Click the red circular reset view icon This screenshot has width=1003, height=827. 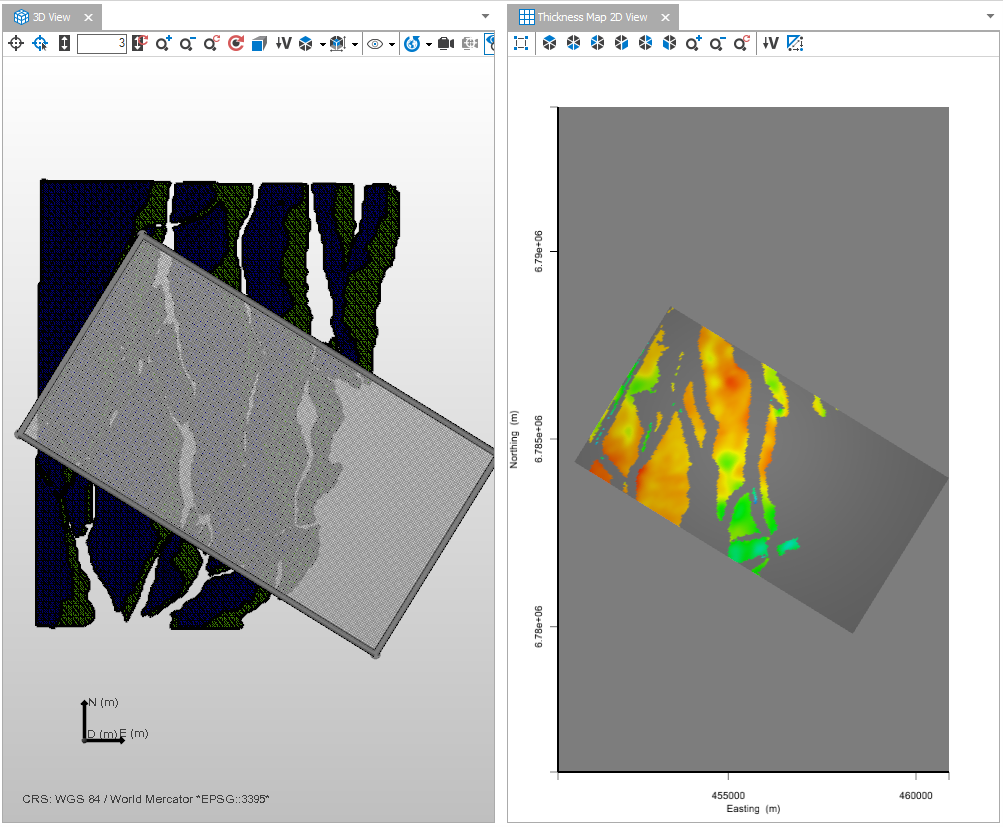click(236, 44)
